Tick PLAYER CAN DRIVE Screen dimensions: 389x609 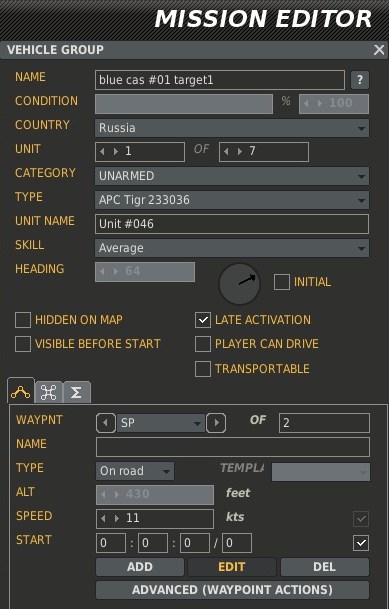coord(203,344)
